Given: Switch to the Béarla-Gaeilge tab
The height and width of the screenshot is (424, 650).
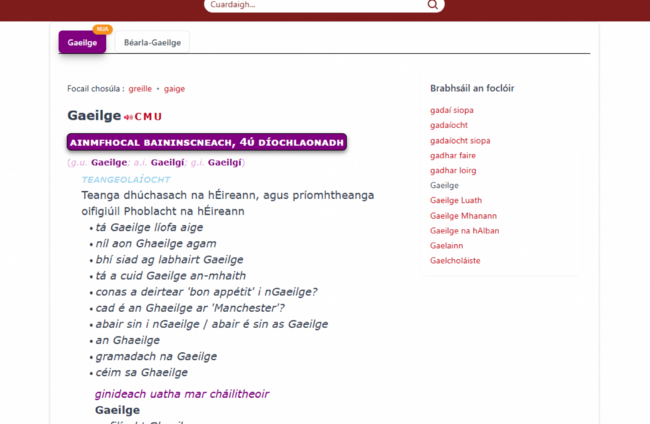Looking at the screenshot, I should click(x=152, y=43).
